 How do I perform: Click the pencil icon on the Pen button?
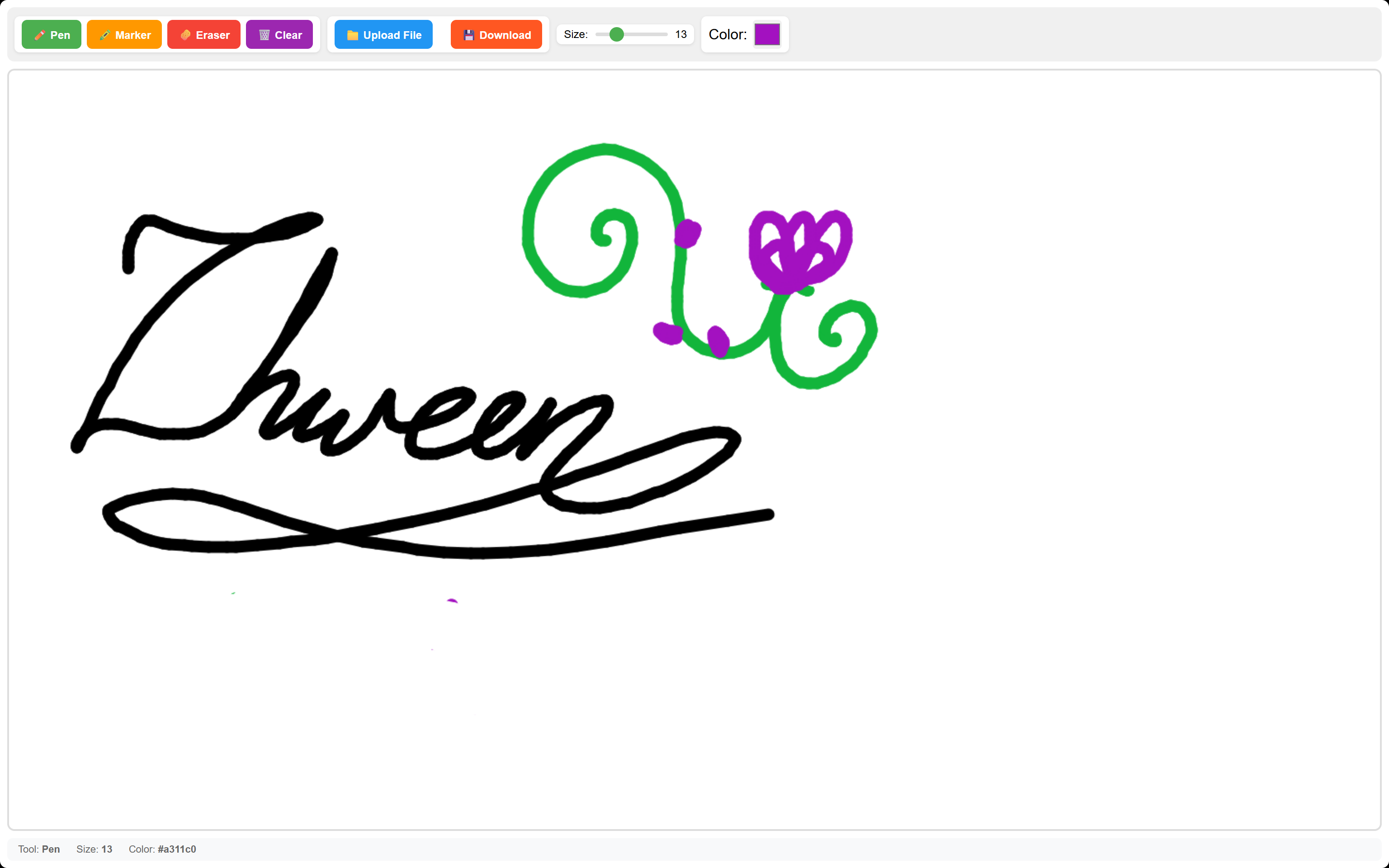pos(40,35)
